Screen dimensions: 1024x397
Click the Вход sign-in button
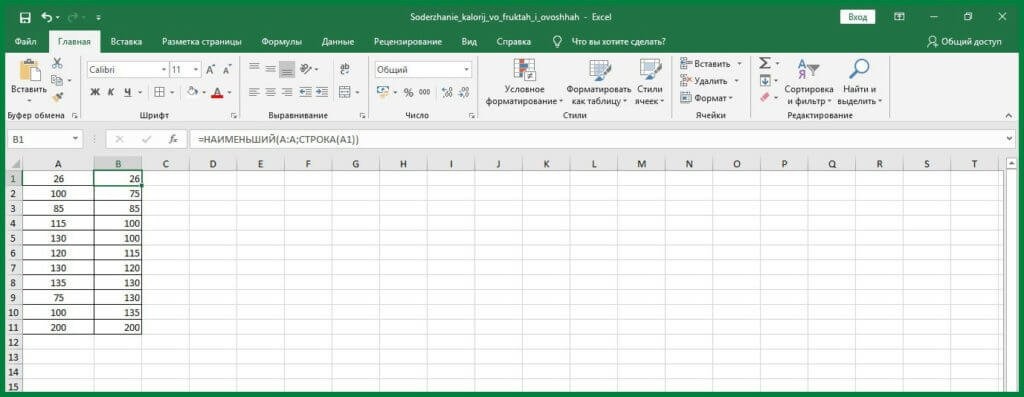pos(857,18)
